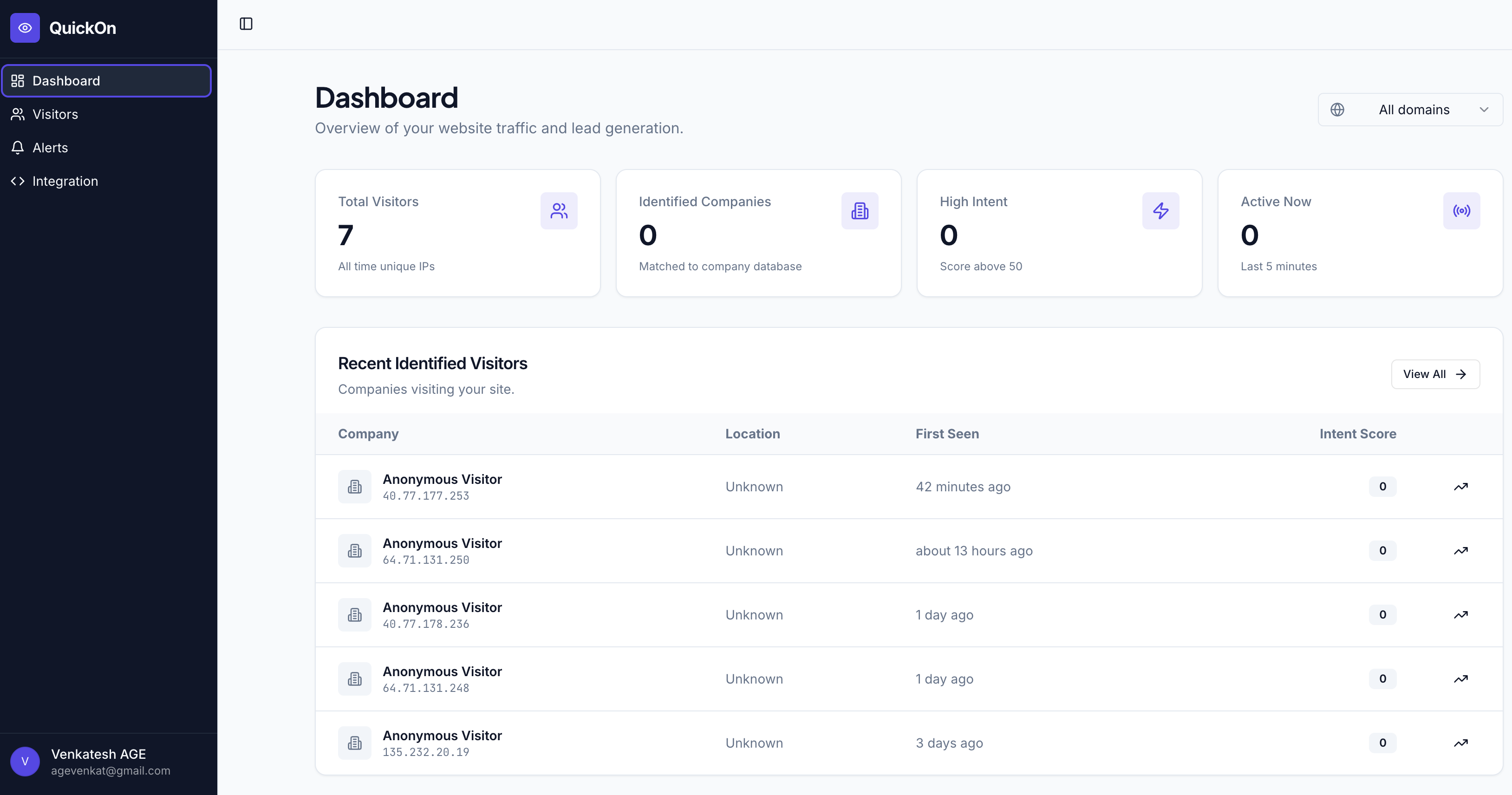
Task: Click the Identified Companies building icon
Action: pos(859,210)
